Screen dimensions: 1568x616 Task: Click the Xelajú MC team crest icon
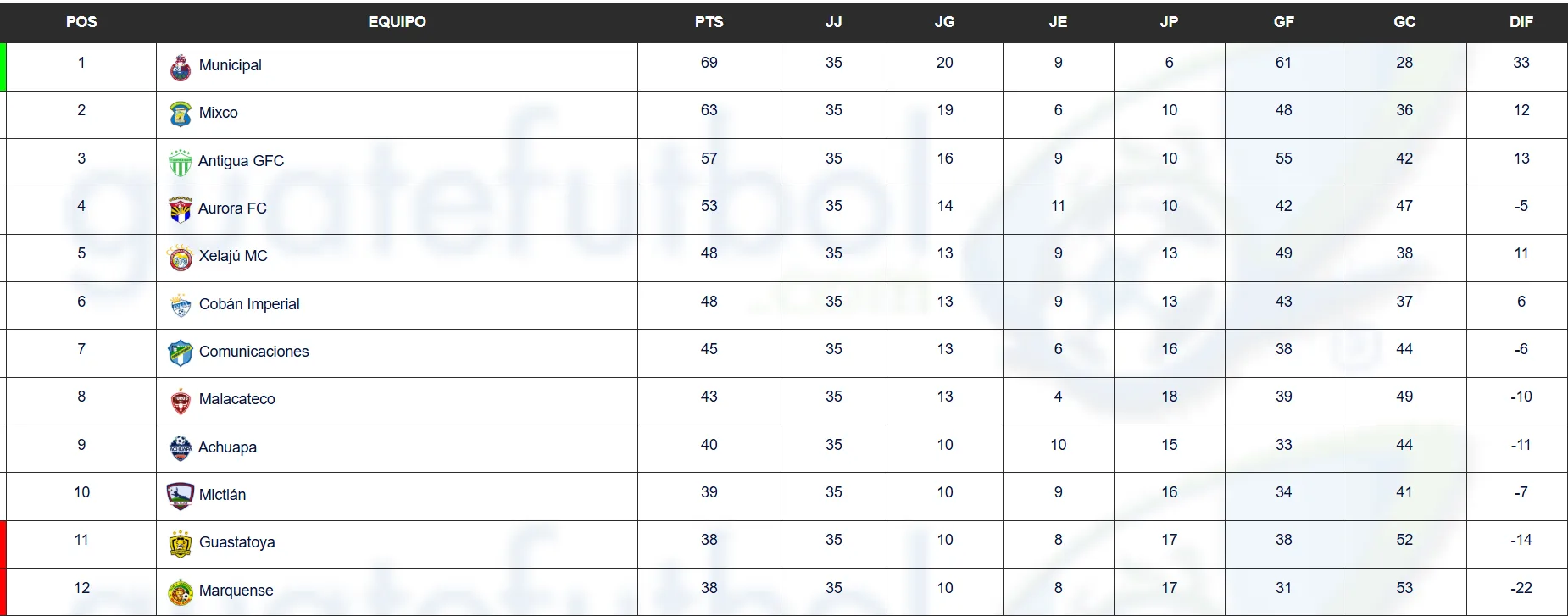(180, 257)
